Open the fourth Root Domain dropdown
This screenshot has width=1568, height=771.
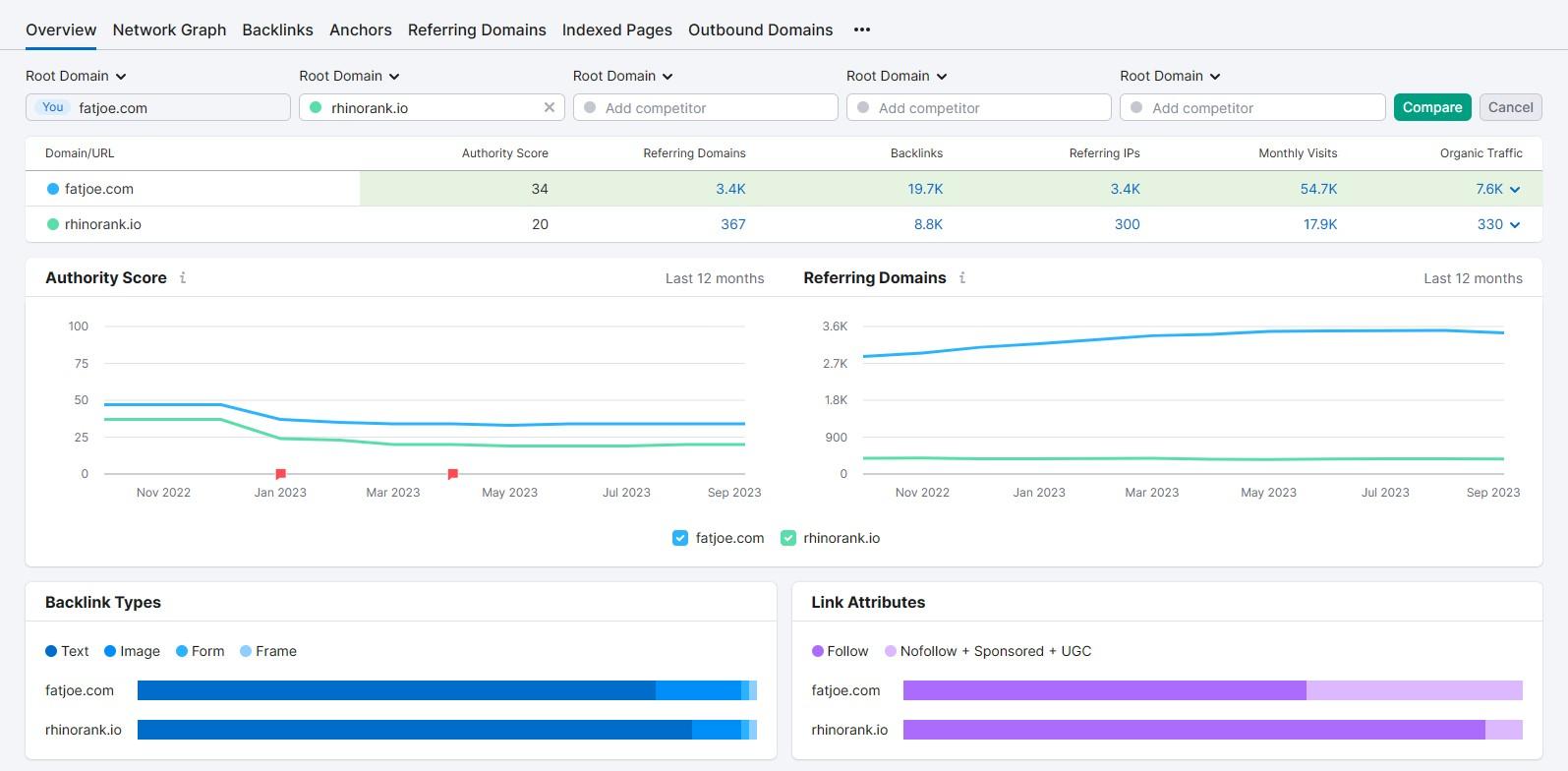pyautogui.click(x=897, y=76)
